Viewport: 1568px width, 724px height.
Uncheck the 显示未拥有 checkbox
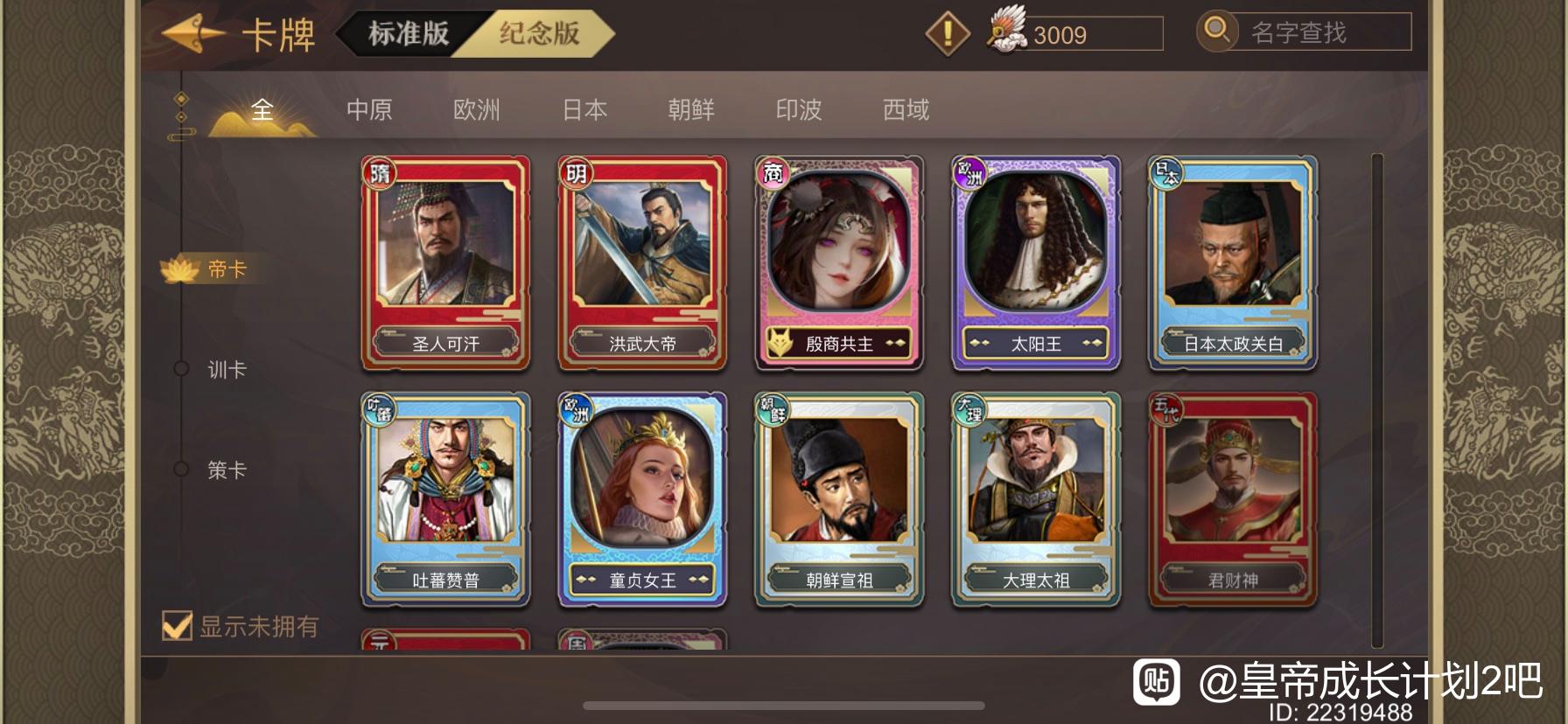tap(178, 625)
